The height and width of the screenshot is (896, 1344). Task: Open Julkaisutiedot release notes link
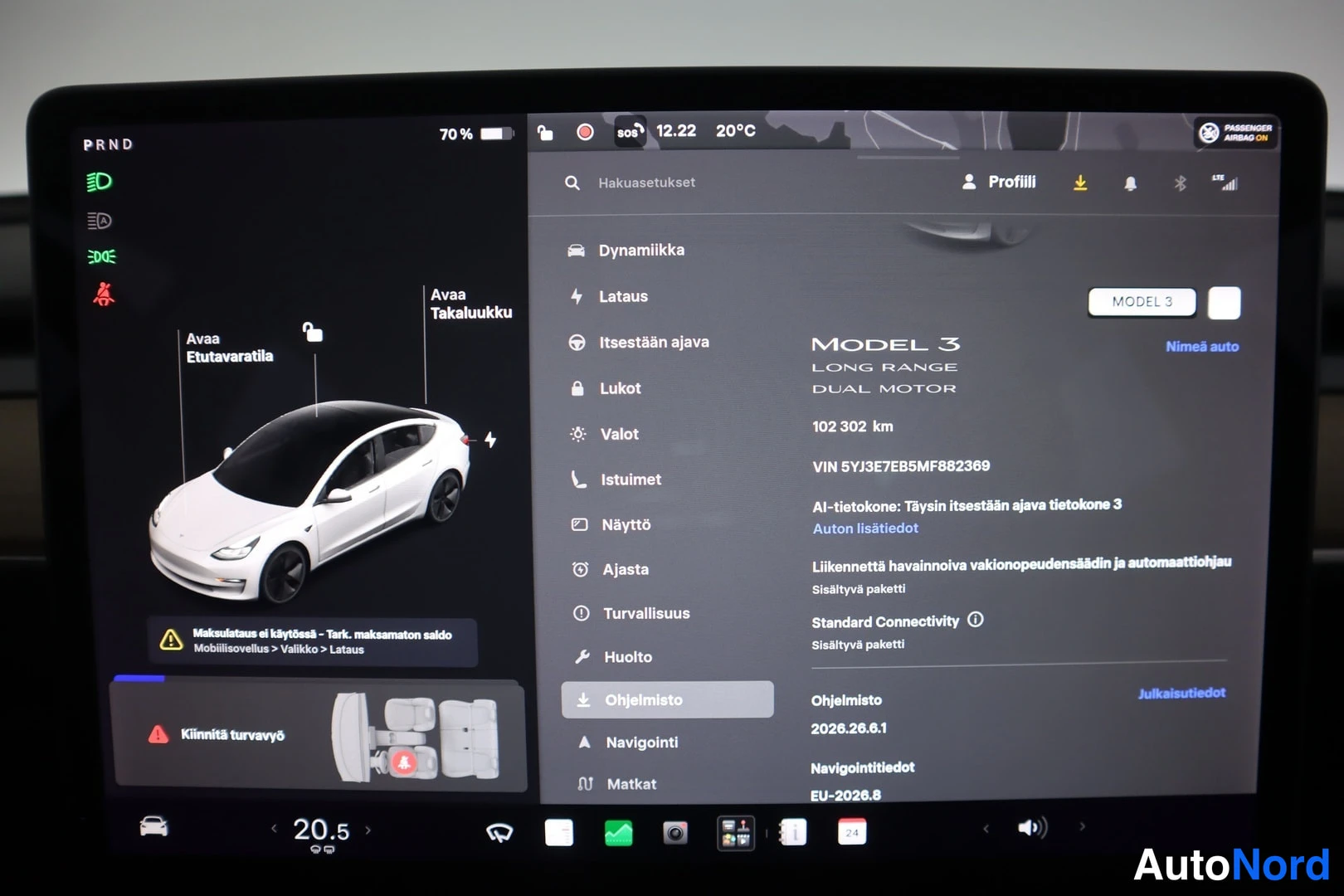[1181, 693]
